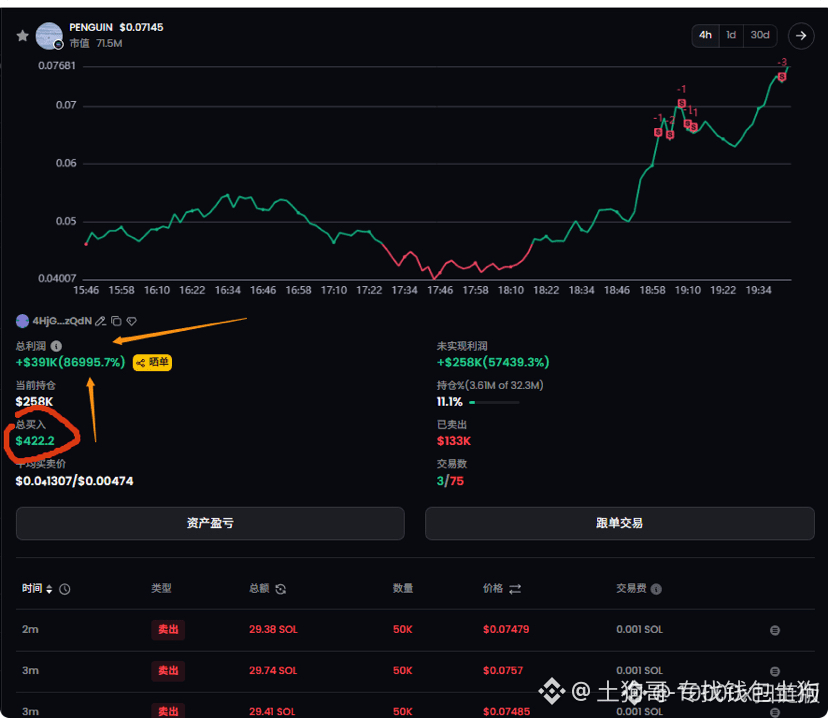
Task: Click the 3/75 trade count
Action: [x=450, y=481]
